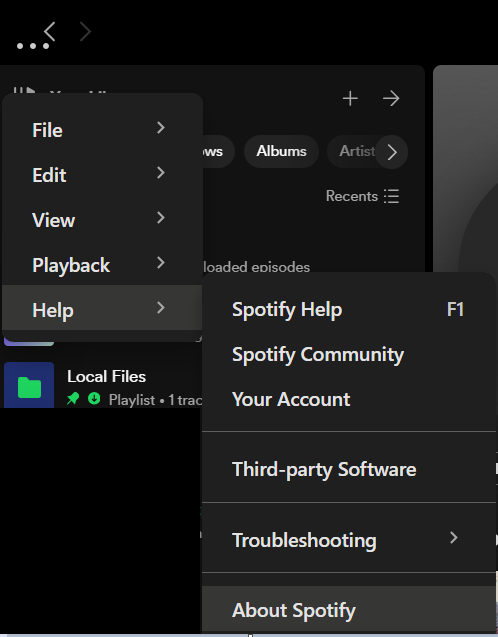Filter library by Albums chip

coord(281,151)
